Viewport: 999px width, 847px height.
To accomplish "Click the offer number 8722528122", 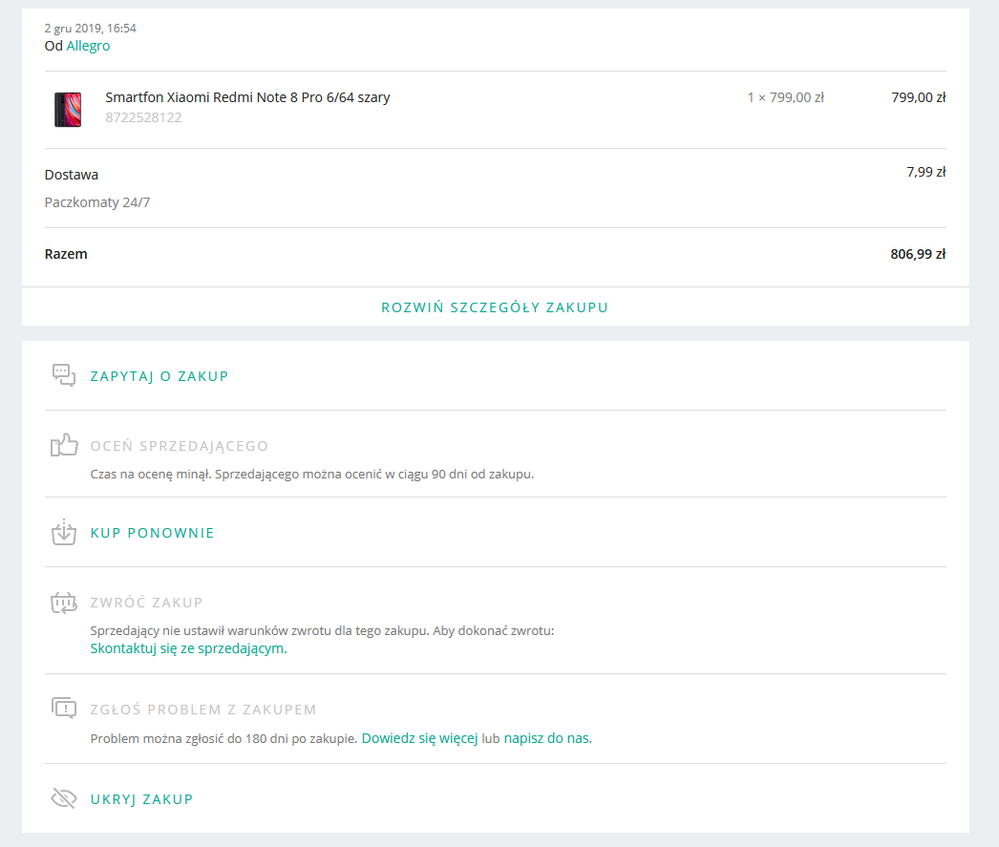I will pyautogui.click(x=143, y=117).
